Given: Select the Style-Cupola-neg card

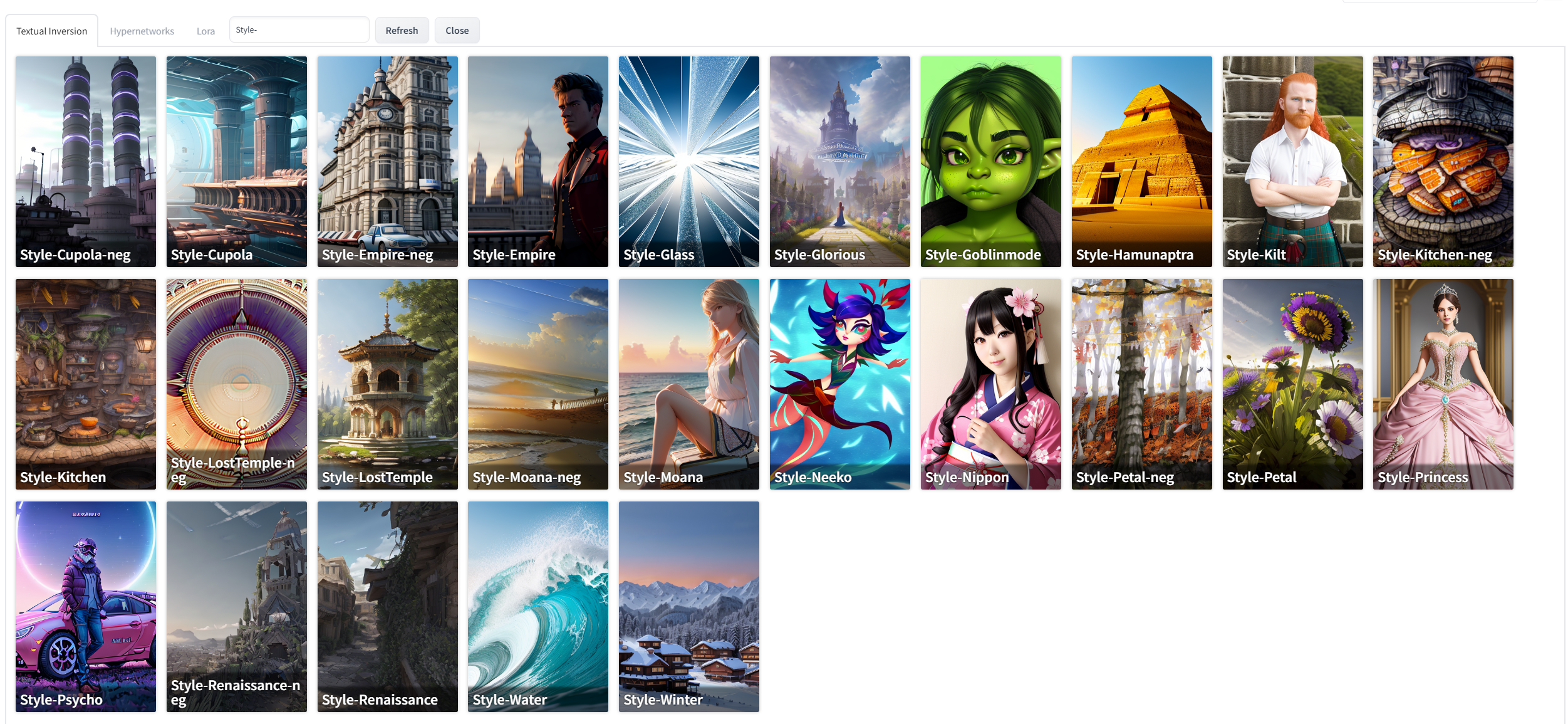Looking at the screenshot, I should click(x=86, y=162).
